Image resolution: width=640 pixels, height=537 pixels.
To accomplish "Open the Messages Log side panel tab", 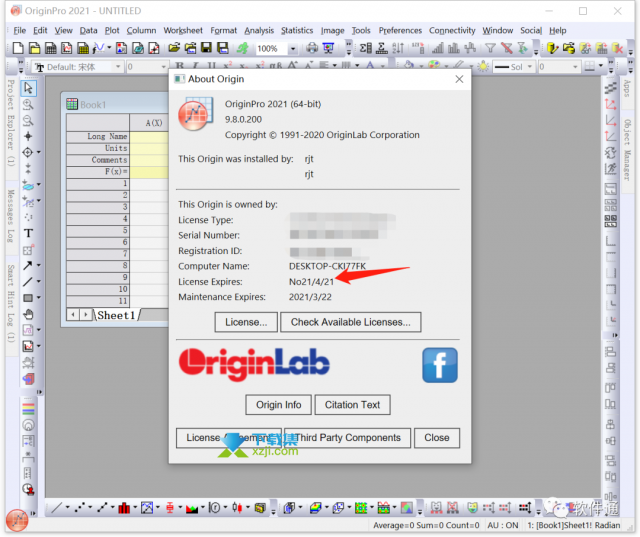I will pos(11,215).
